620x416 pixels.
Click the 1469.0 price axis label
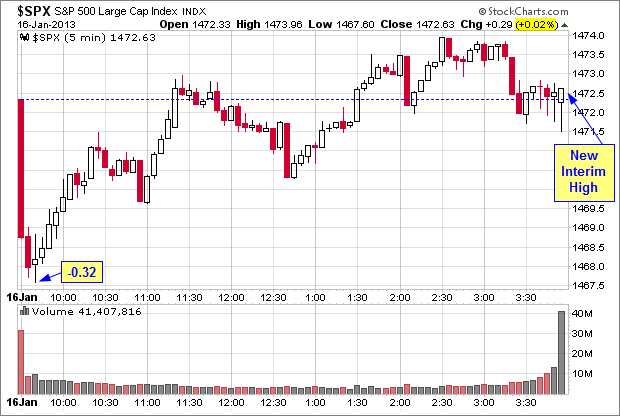pyautogui.click(x=588, y=228)
